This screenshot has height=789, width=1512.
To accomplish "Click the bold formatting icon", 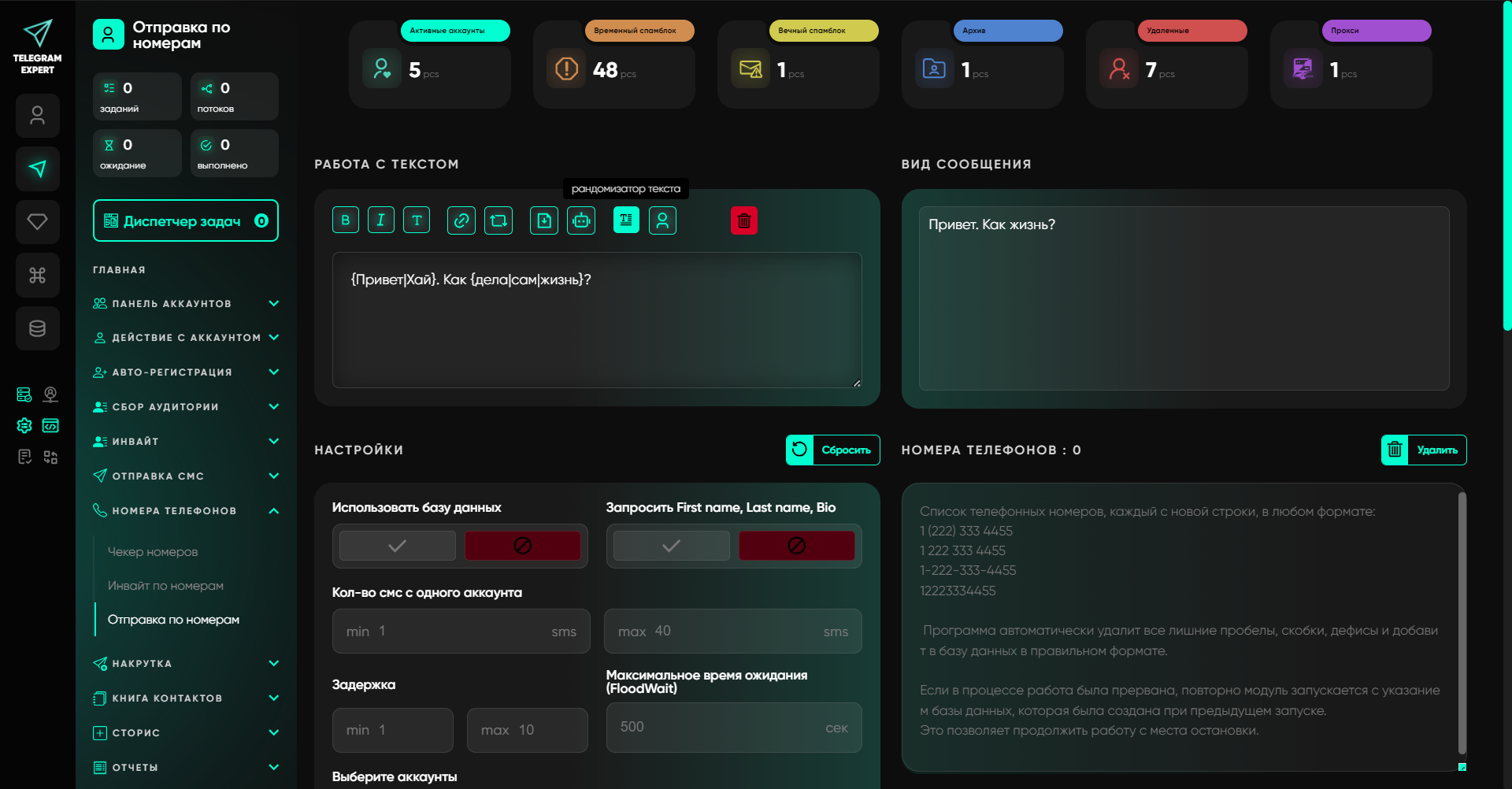I will click(345, 220).
